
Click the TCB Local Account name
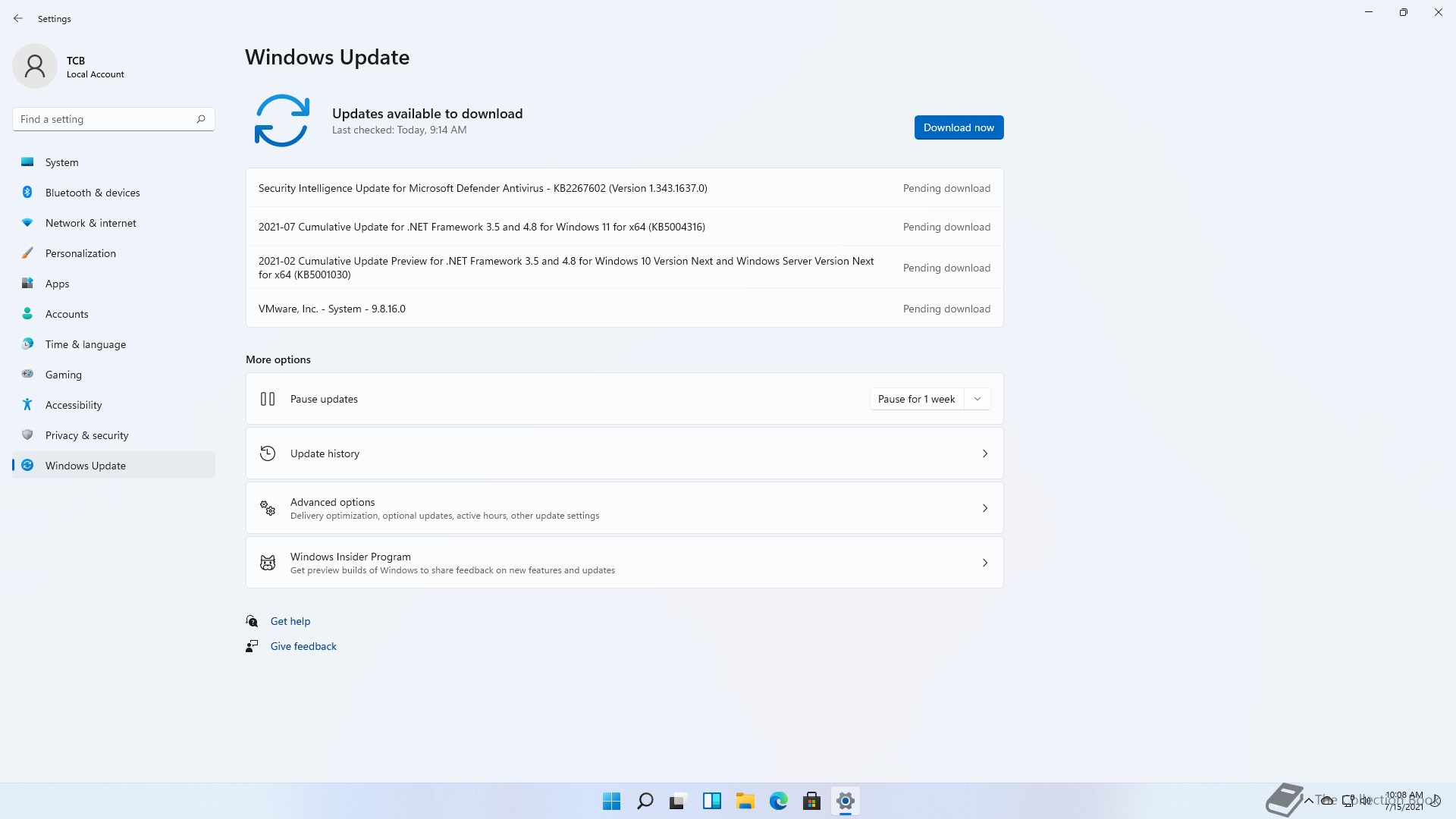(x=95, y=67)
